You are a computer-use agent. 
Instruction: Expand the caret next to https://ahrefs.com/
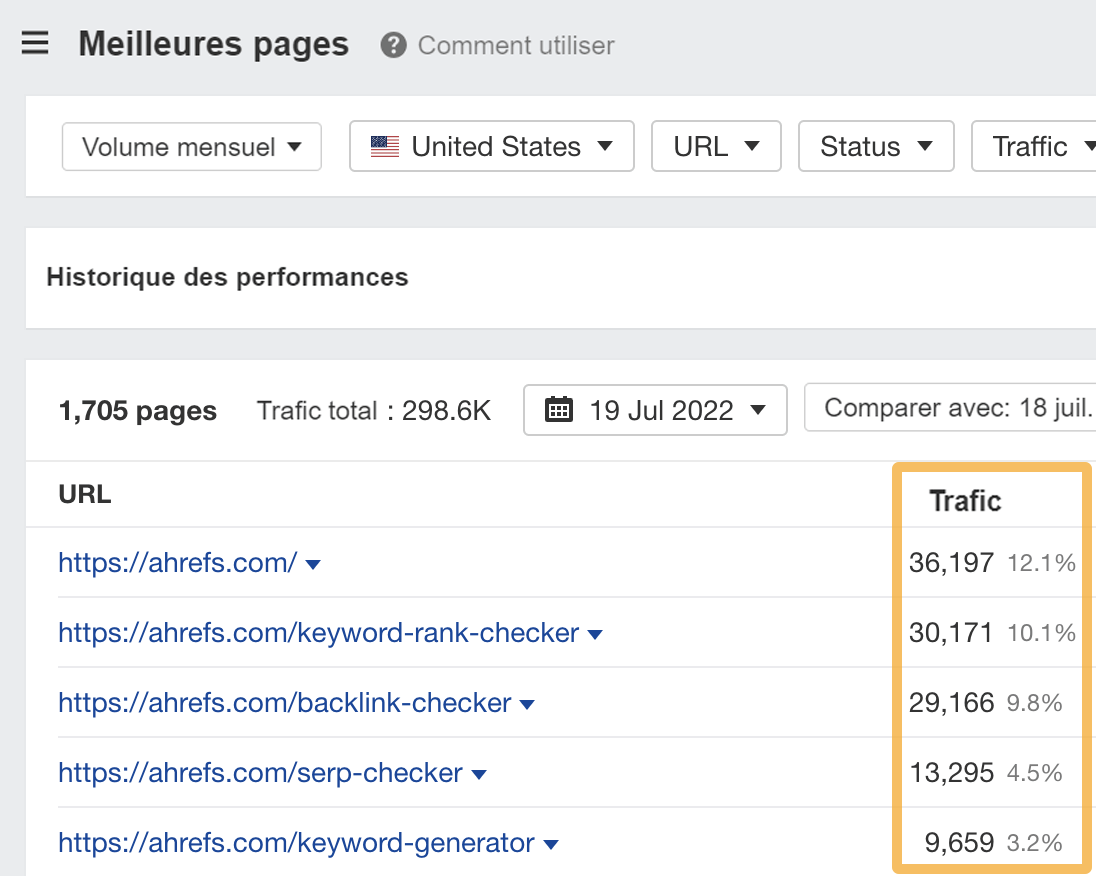(x=313, y=563)
